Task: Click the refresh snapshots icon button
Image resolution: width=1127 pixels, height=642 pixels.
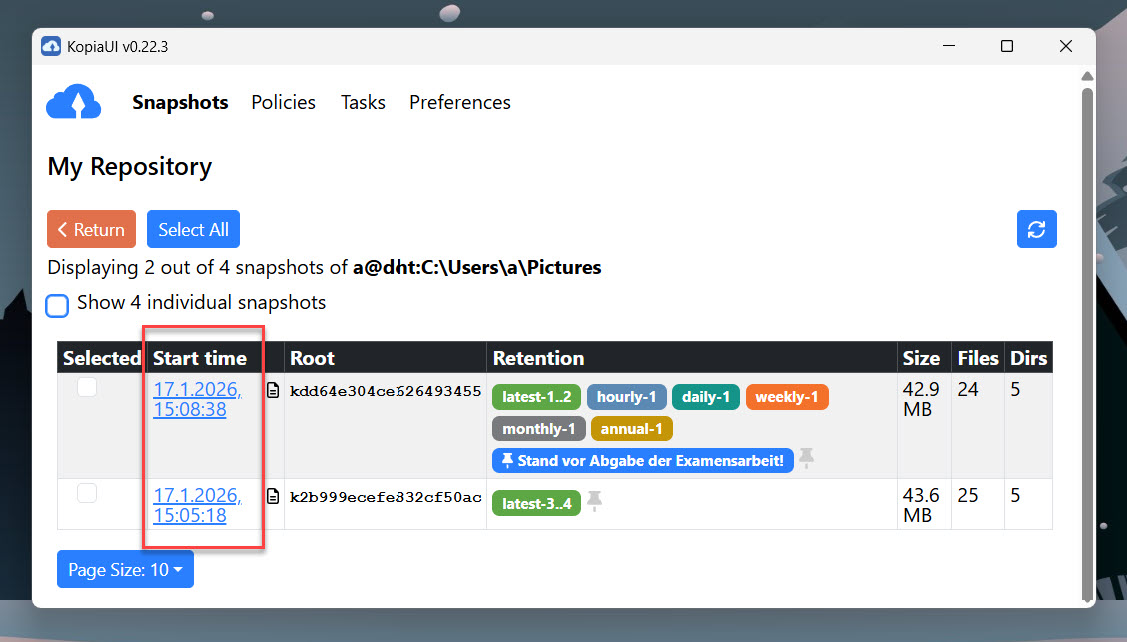Action: click(x=1036, y=229)
